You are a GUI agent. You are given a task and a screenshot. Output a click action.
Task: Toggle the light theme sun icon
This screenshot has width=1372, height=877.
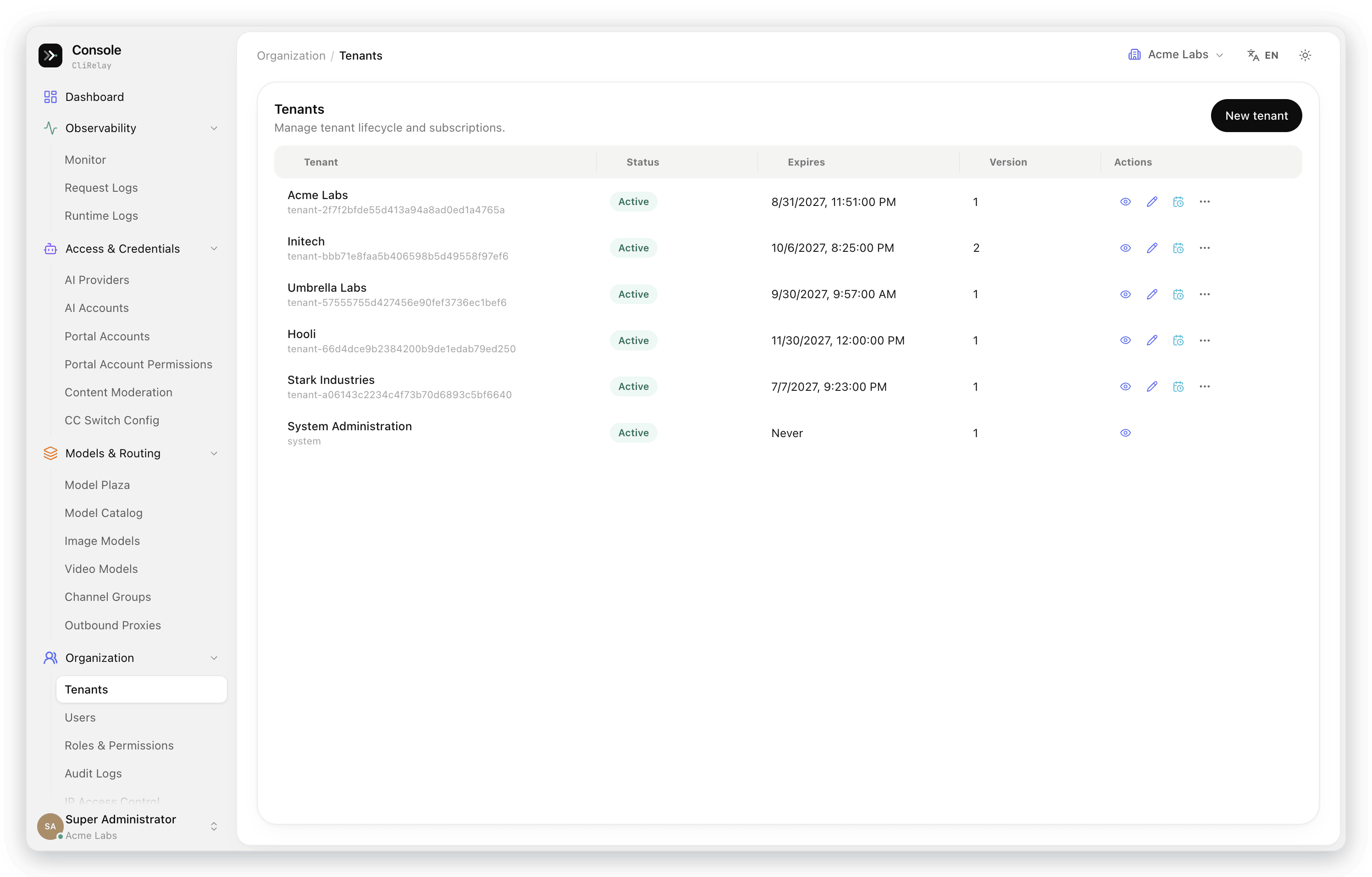1305,56
